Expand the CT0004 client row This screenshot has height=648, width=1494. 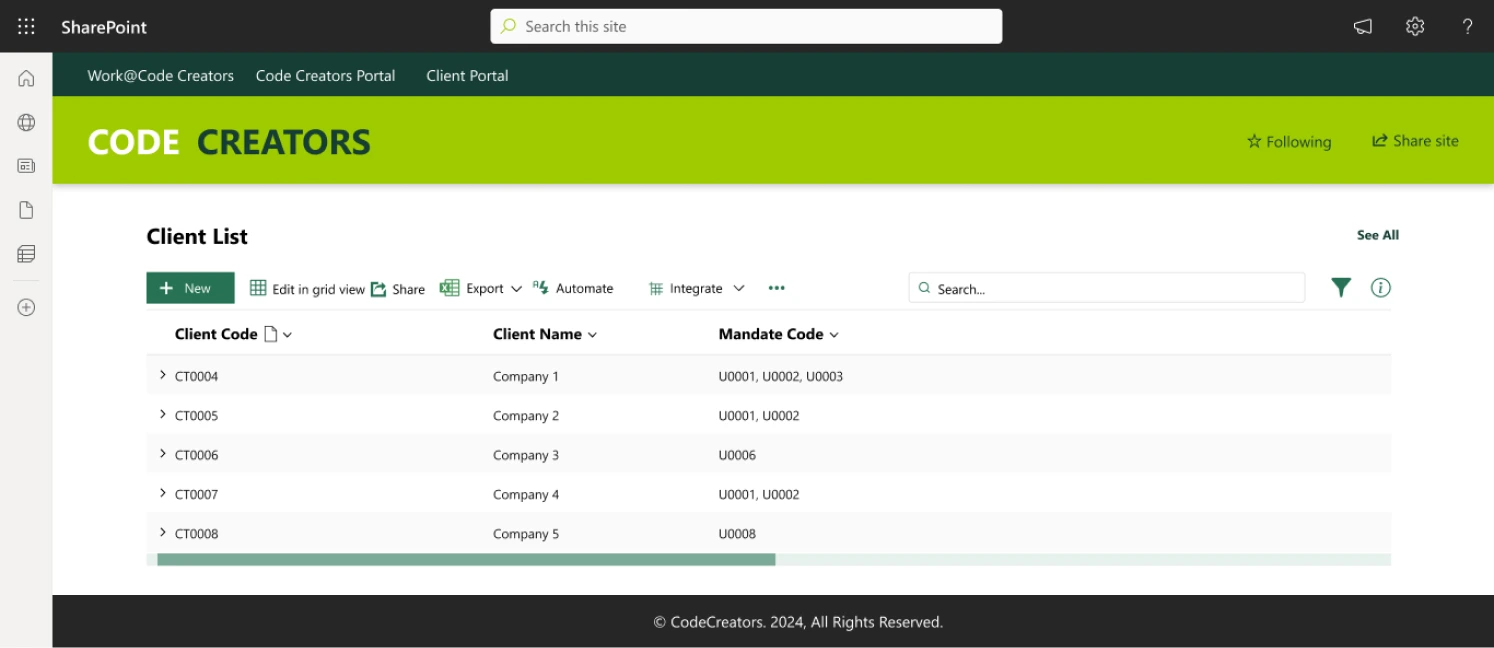(163, 374)
